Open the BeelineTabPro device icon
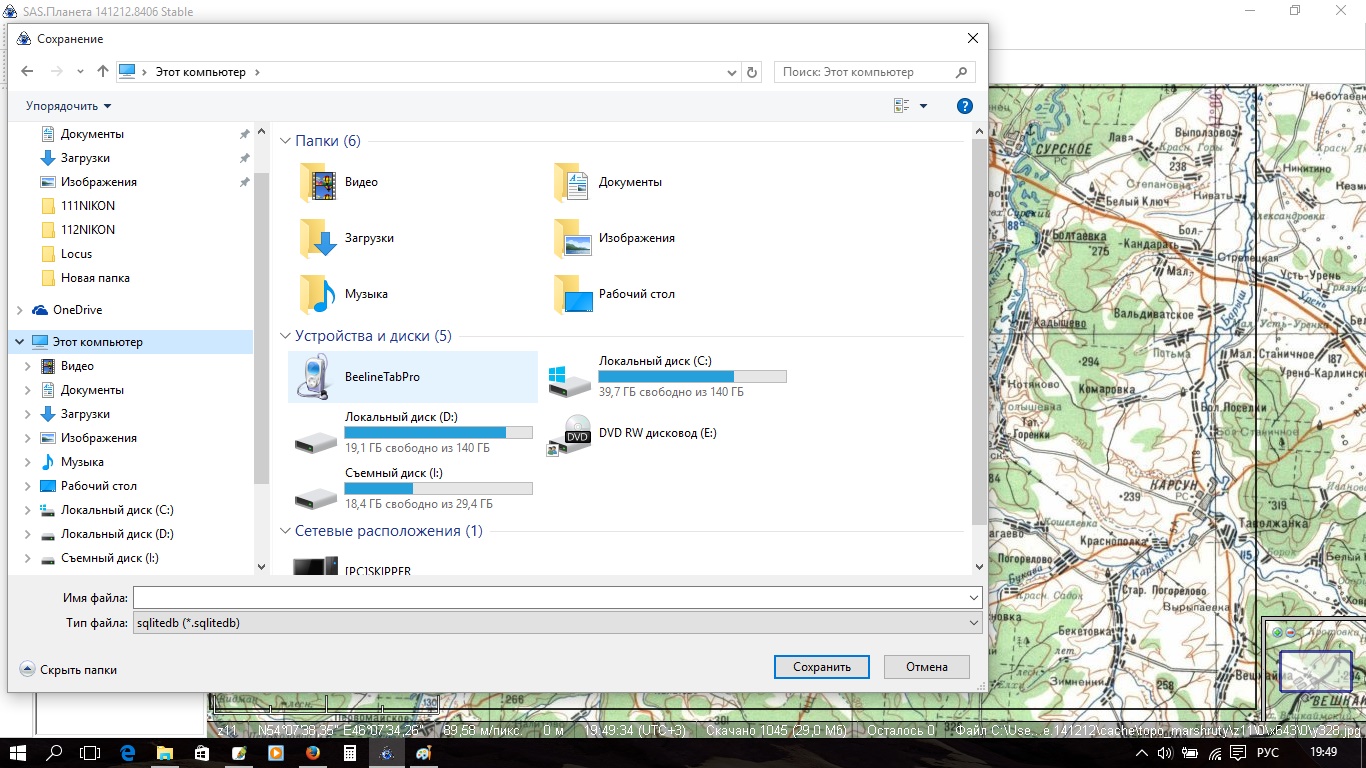This screenshot has height=768, width=1366. click(x=314, y=377)
